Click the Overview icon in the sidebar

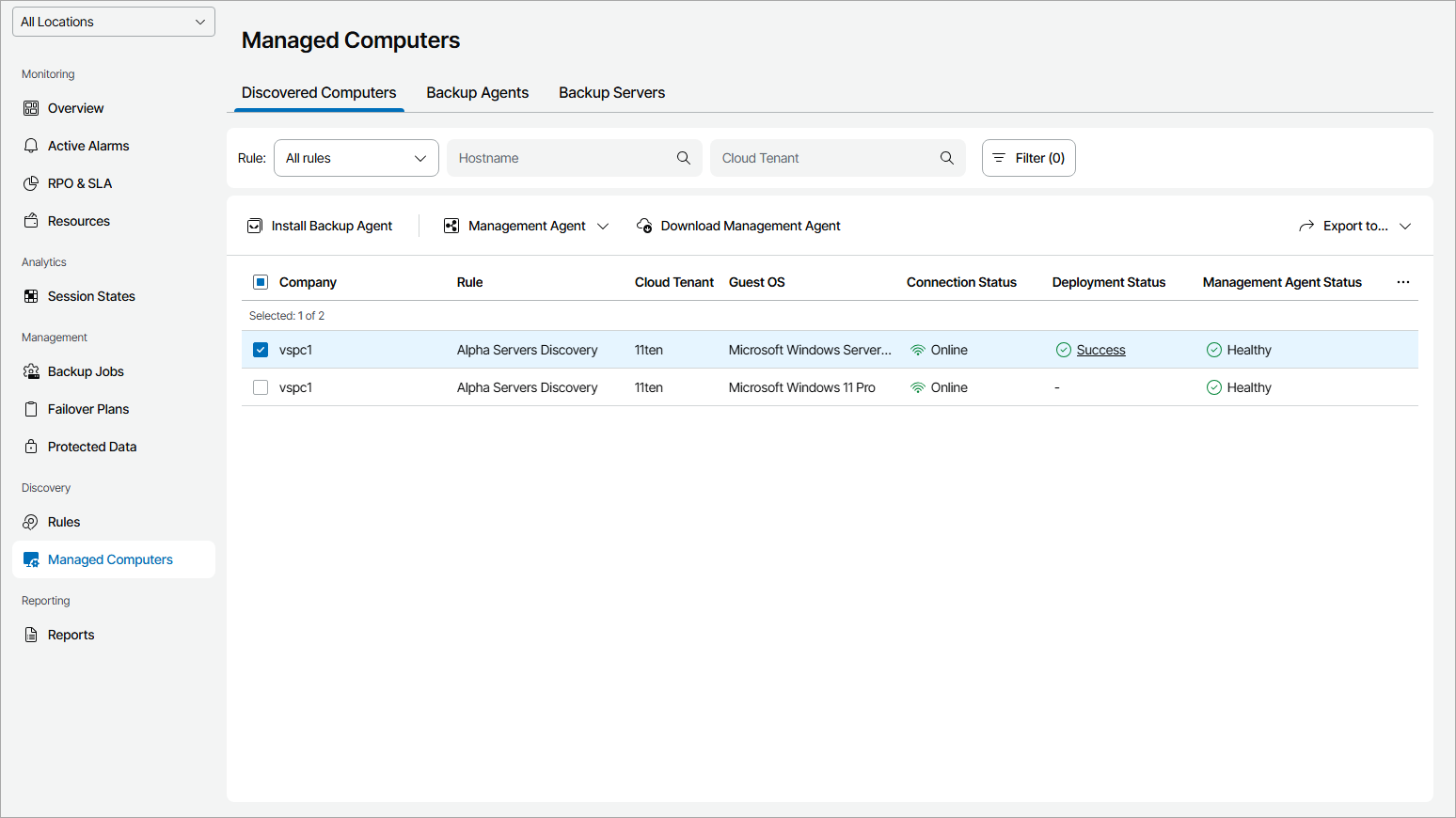click(x=31, y=108)
